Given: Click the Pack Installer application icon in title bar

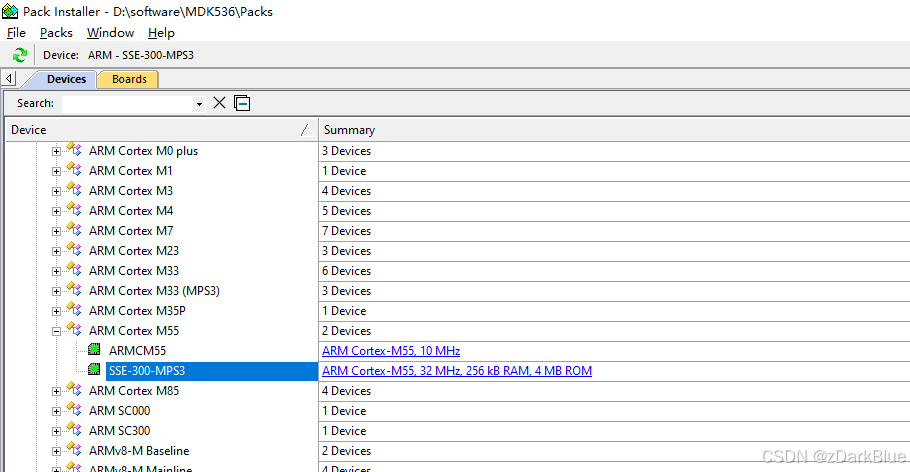Looking at the screenshot, I should (10, 11).
